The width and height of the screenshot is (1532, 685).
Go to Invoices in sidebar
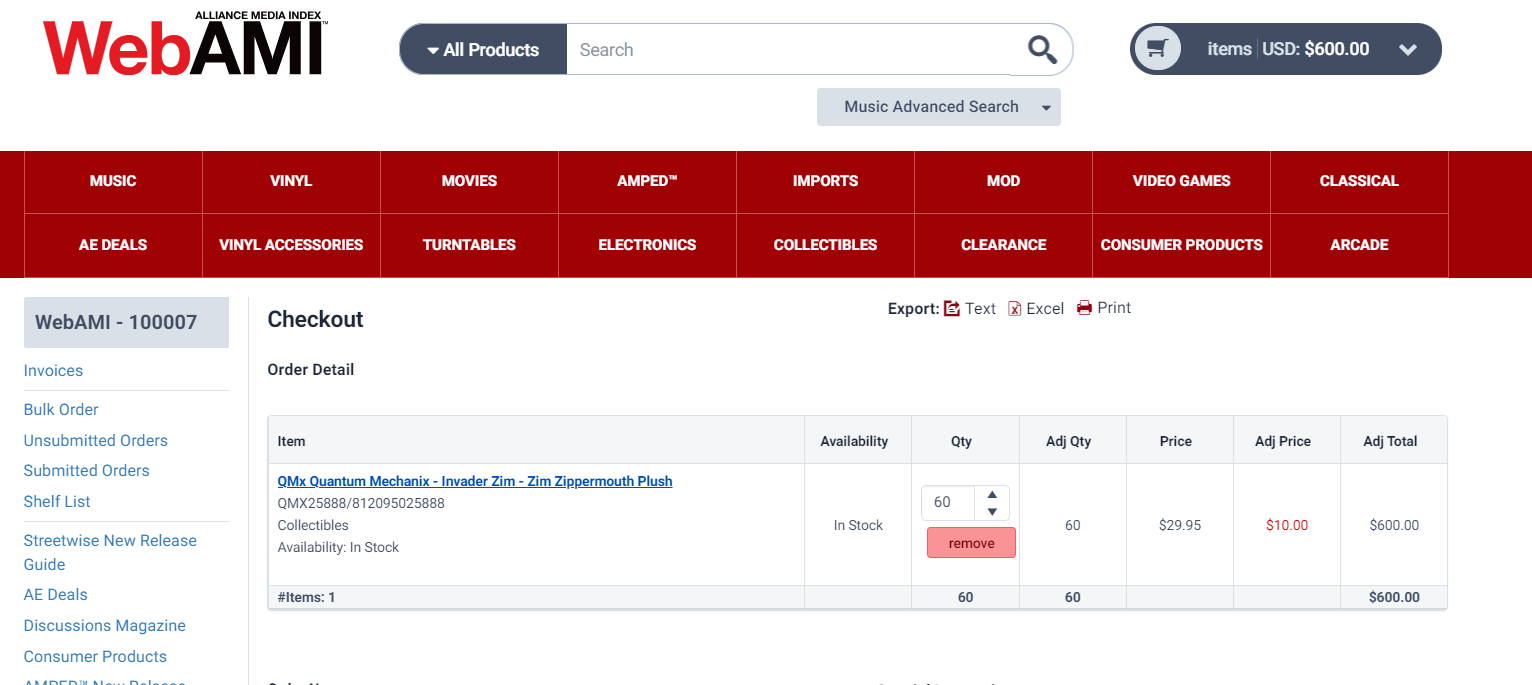coord(53,371)
